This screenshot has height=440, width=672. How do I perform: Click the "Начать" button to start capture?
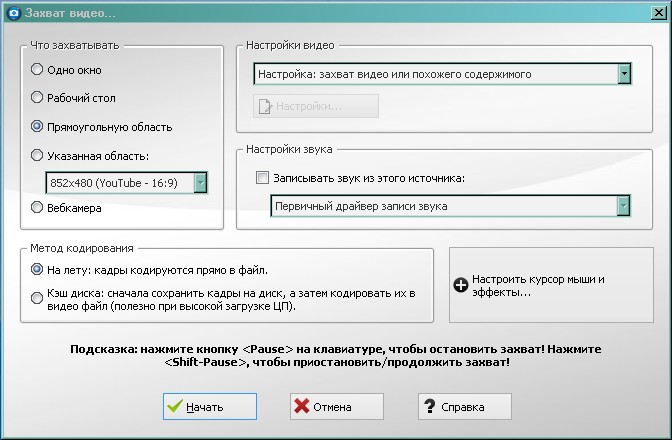(210, 406)
